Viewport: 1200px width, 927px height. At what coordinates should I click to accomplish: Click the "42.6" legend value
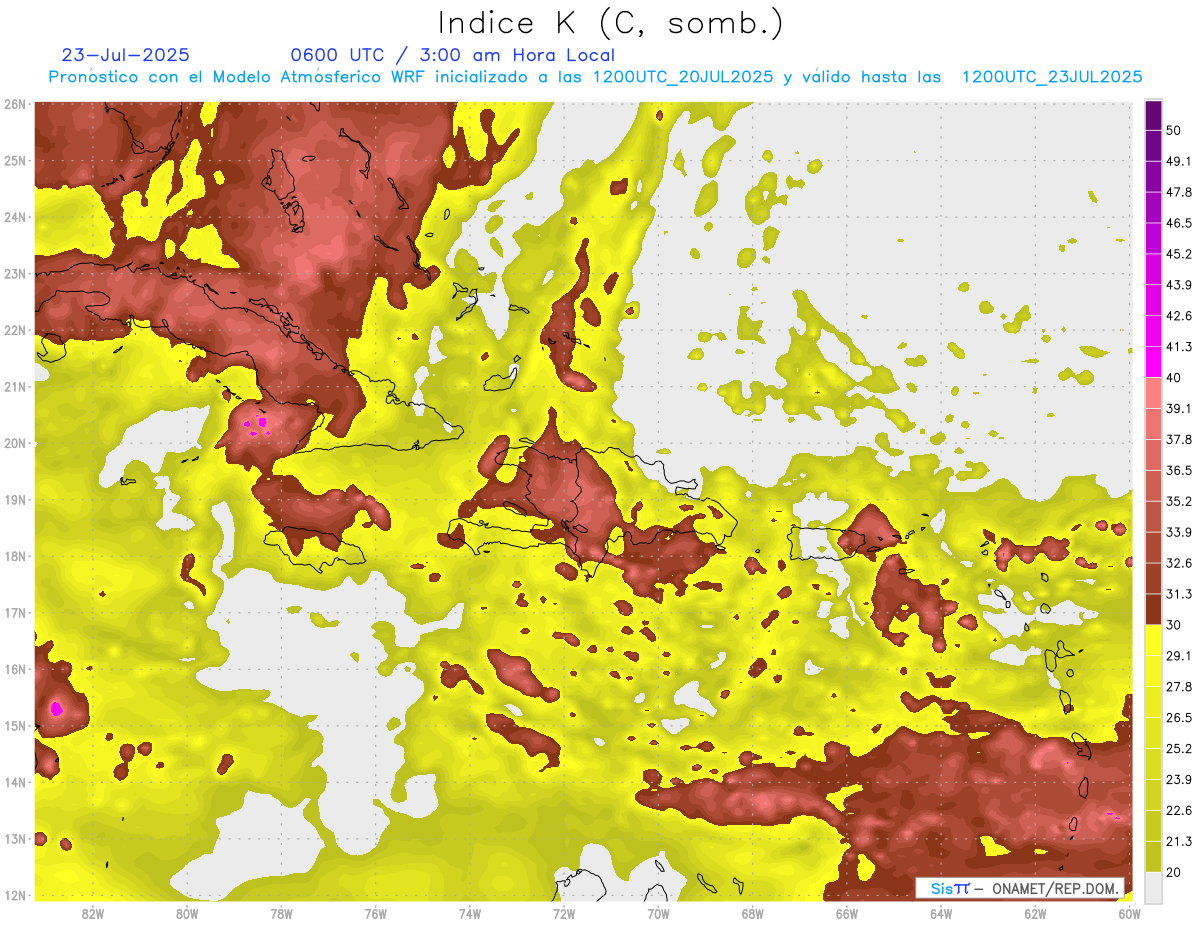[1177, 315]
